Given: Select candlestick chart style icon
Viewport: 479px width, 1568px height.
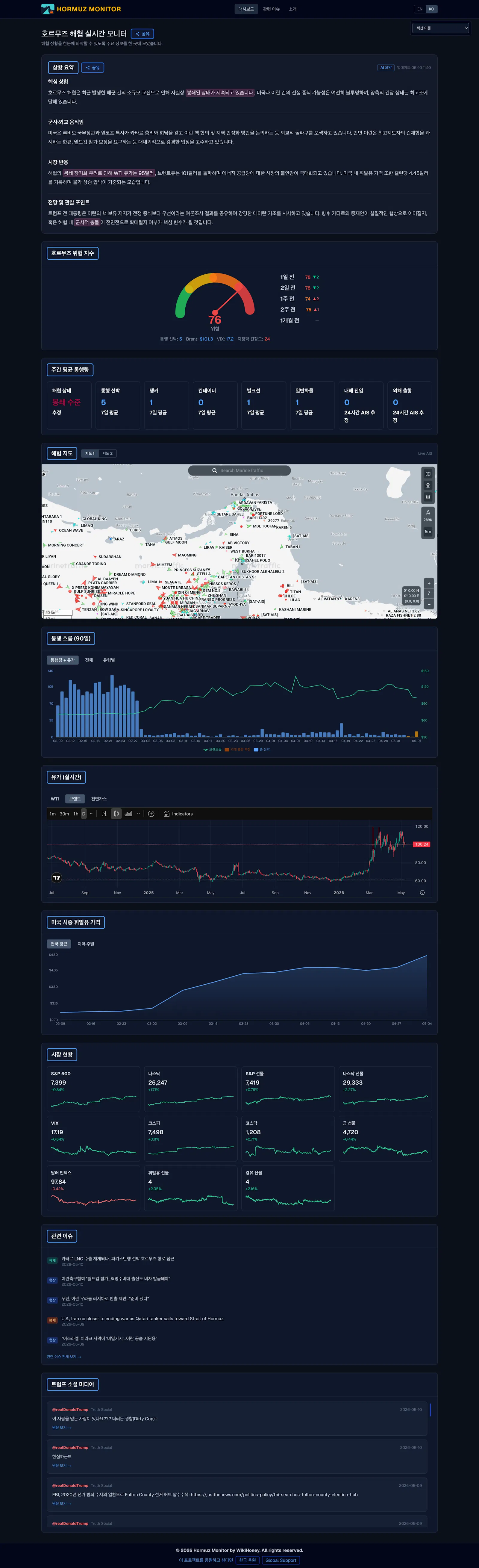Looking at the screenshot, I should (x=116, y=814).
